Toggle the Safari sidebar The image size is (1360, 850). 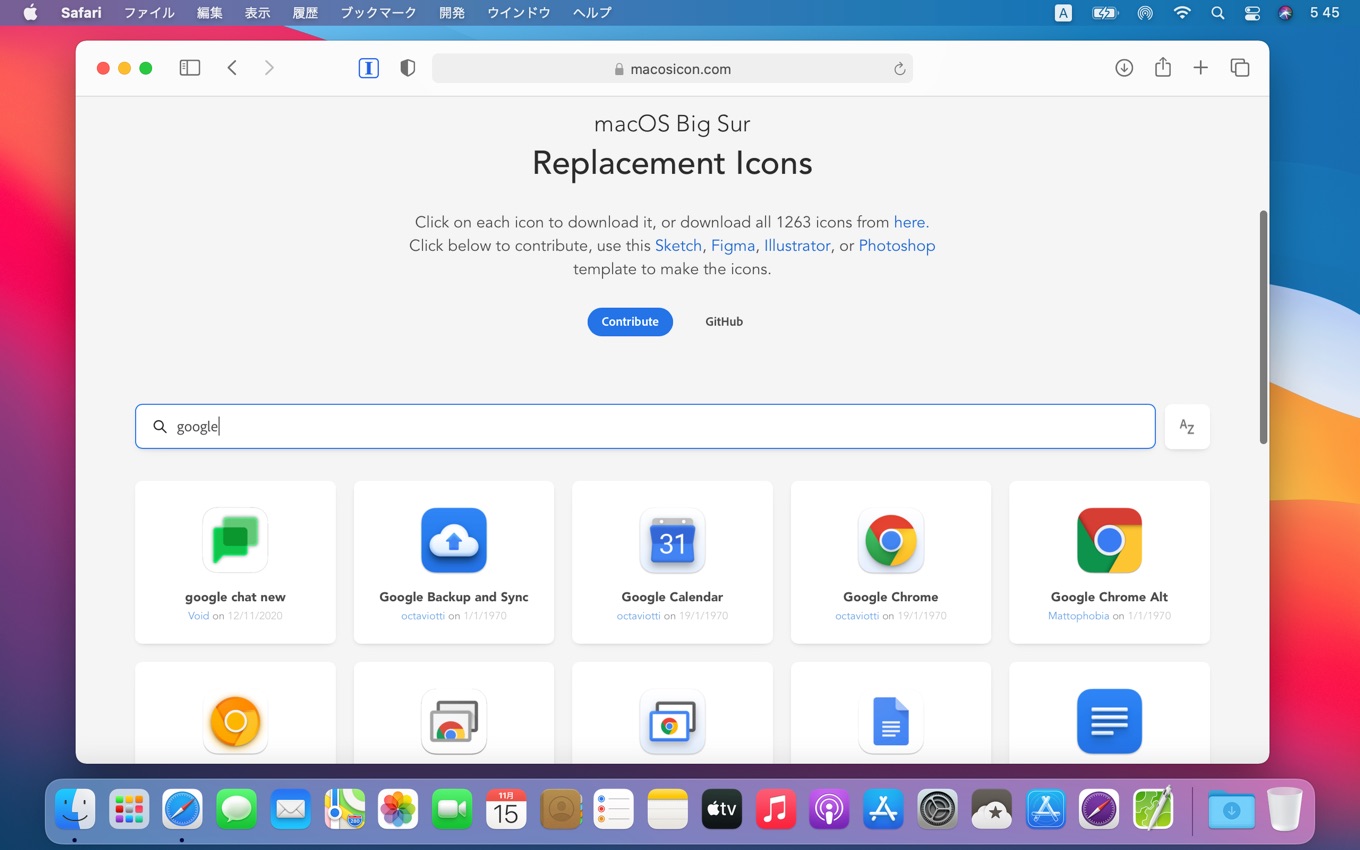point(190,68)
